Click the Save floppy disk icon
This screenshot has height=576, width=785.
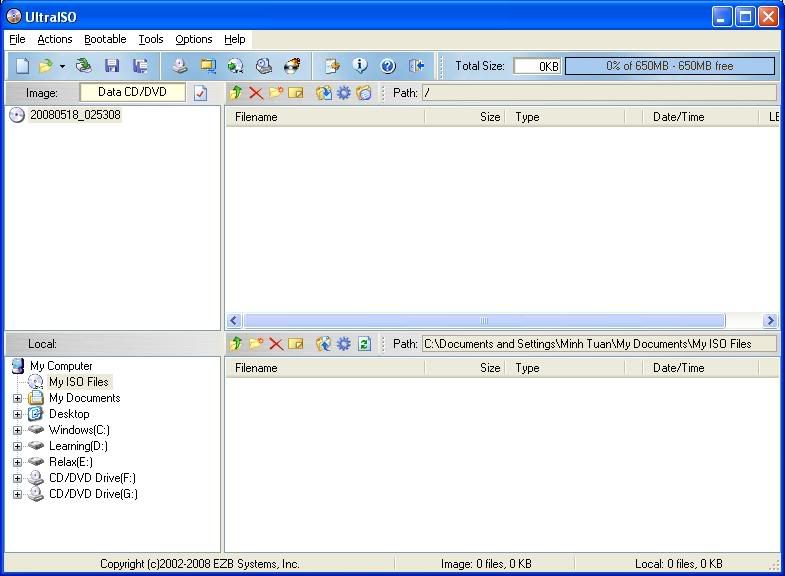click(112, 66)
